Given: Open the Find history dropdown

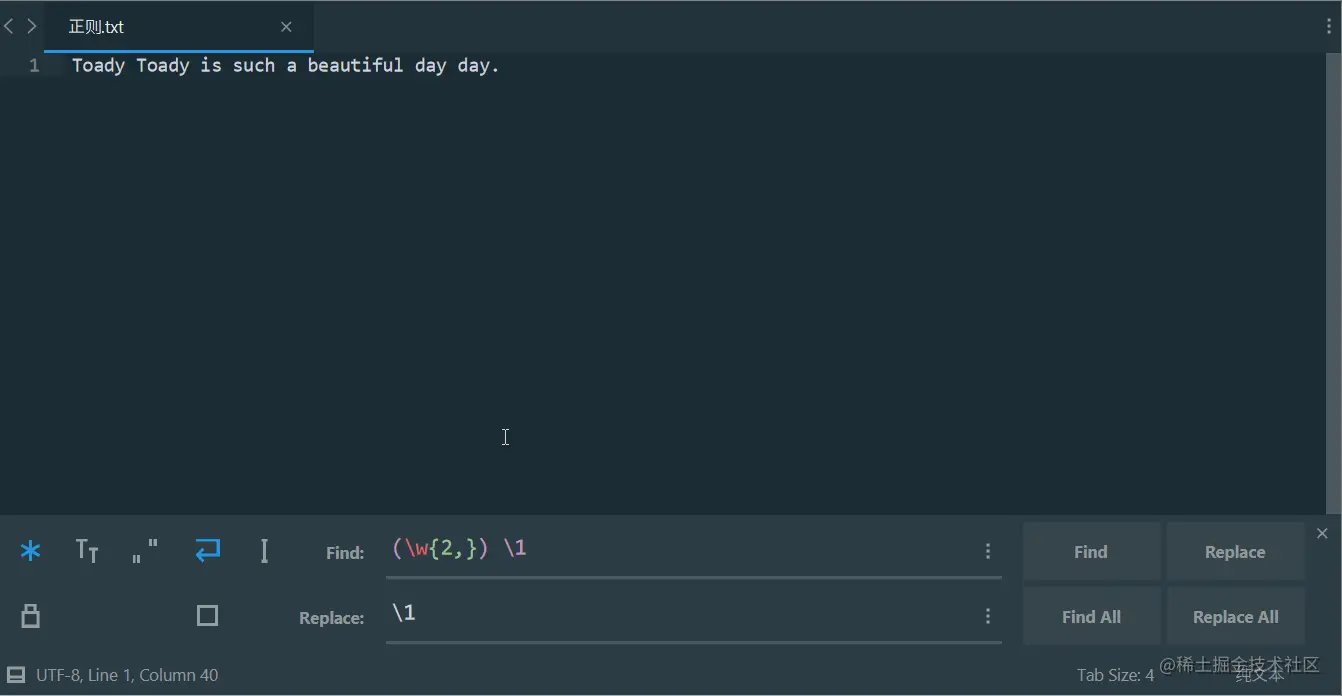Looking at the screenshot, I should [987, 551].
